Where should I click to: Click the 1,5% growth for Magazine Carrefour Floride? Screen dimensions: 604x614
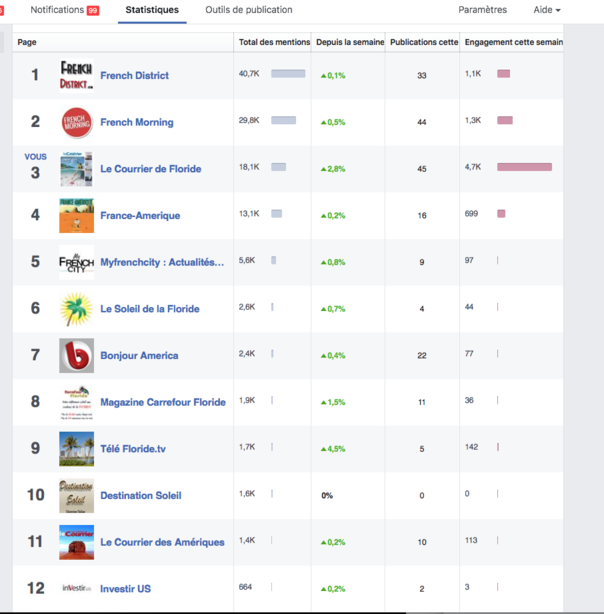[333, 403]
